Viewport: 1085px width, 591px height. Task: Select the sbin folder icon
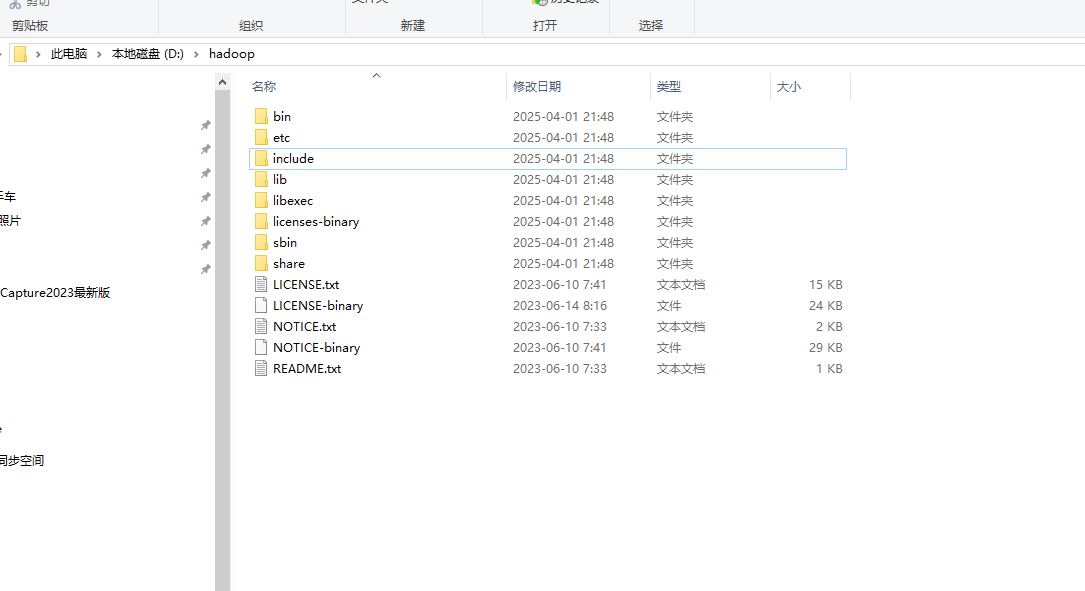click(261, 242)
